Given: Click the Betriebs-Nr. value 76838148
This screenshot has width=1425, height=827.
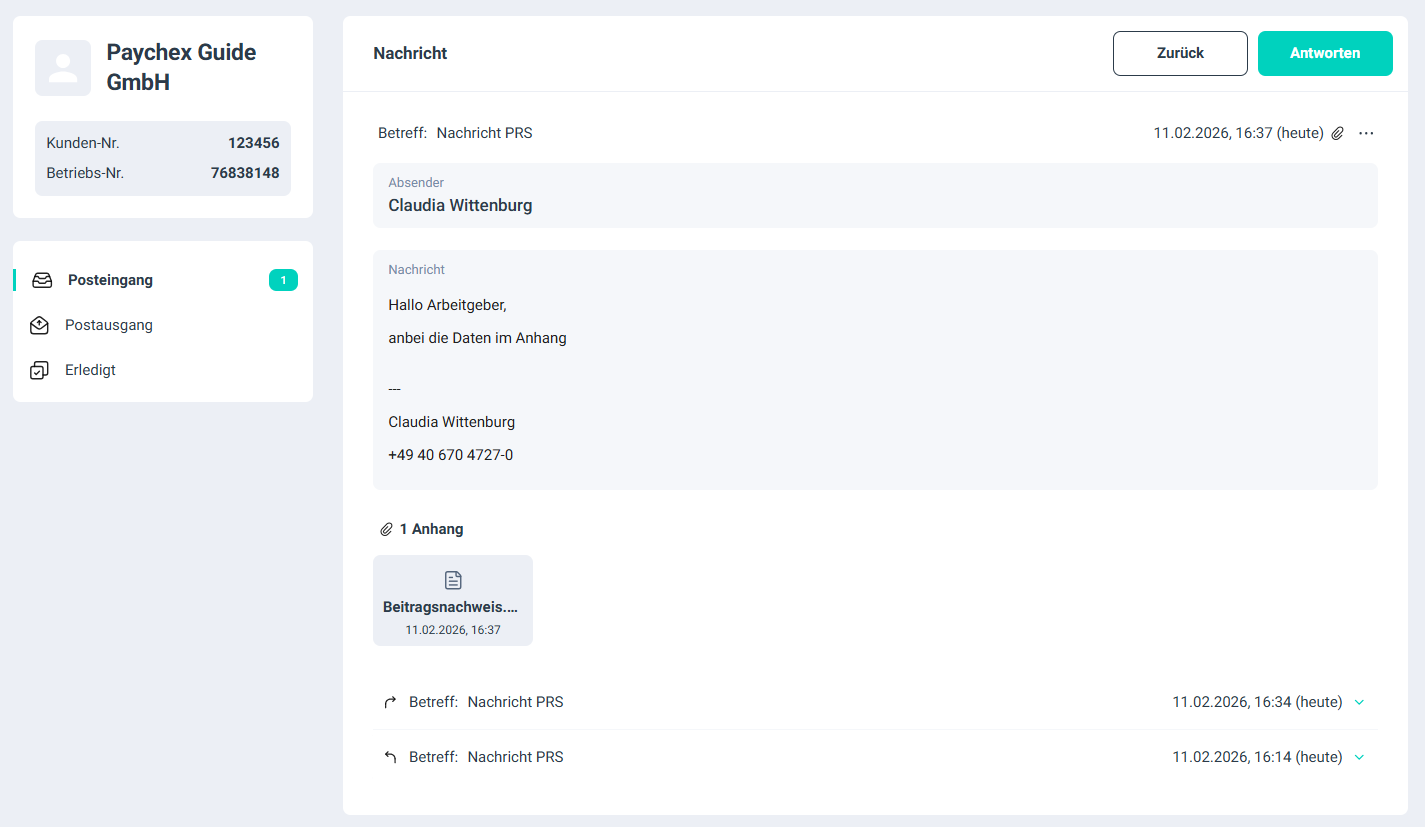Looking at the screenshot, I should pyautogui.click(x=245, y=173).
